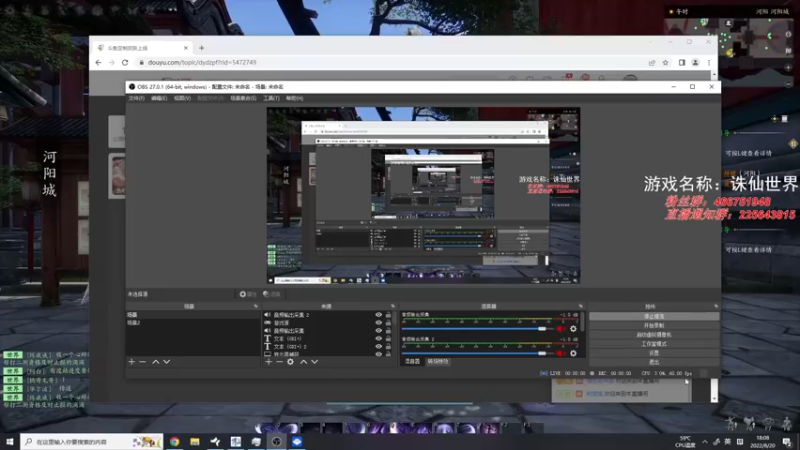Viewport: 800px width, 450px height.
Task: Lock the Text (GDI+) source
Action: pyautogui.click(x=388, y=338)
